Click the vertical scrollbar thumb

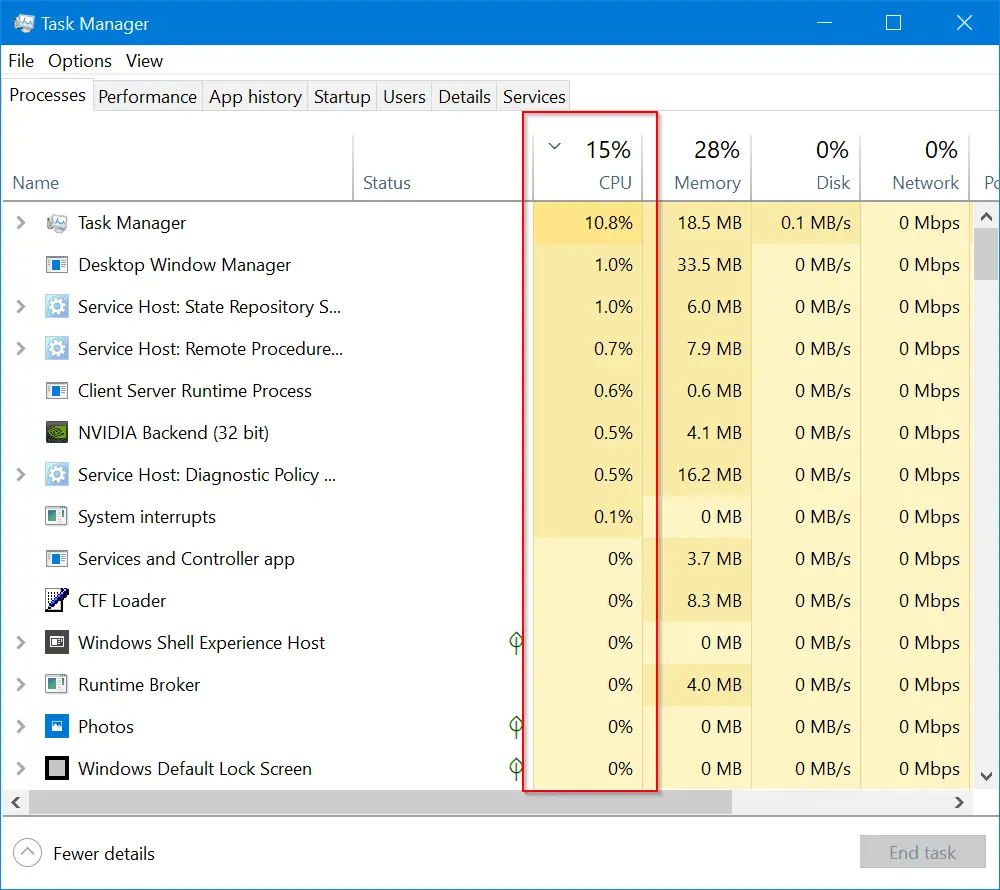click(986, 254)
